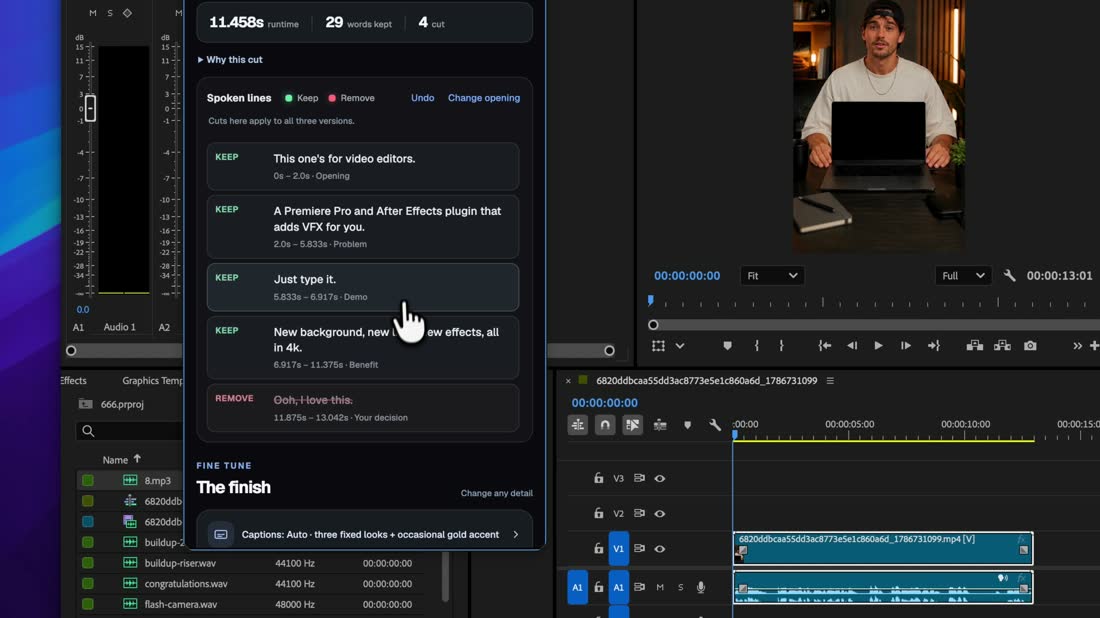Image resolution: width=1100 pixels, height=618 pixels.
Task: Click Undo in Spoken lines
Action: pos(422,98)
